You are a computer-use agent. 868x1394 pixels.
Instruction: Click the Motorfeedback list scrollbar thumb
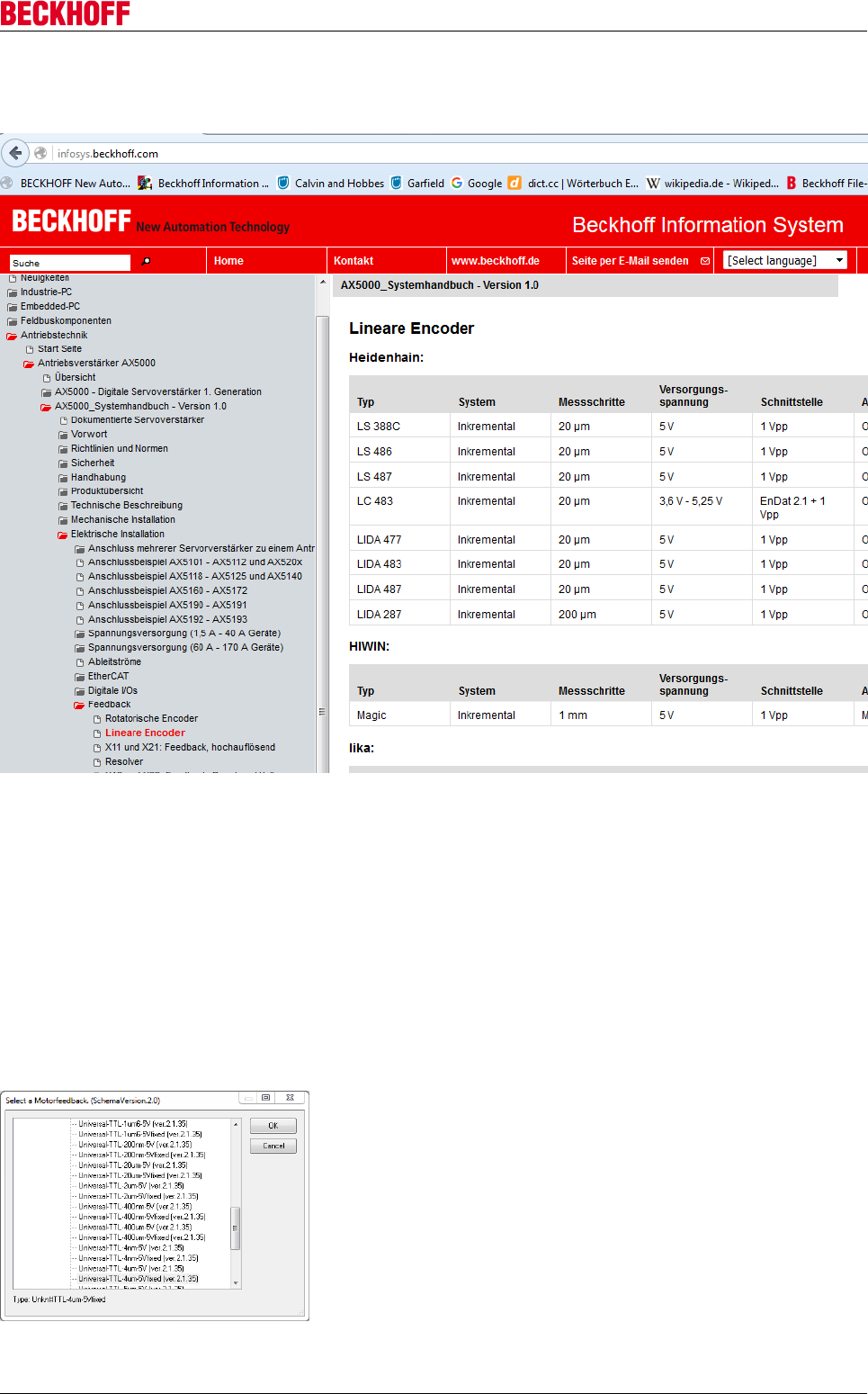(x=236, y=1228)
